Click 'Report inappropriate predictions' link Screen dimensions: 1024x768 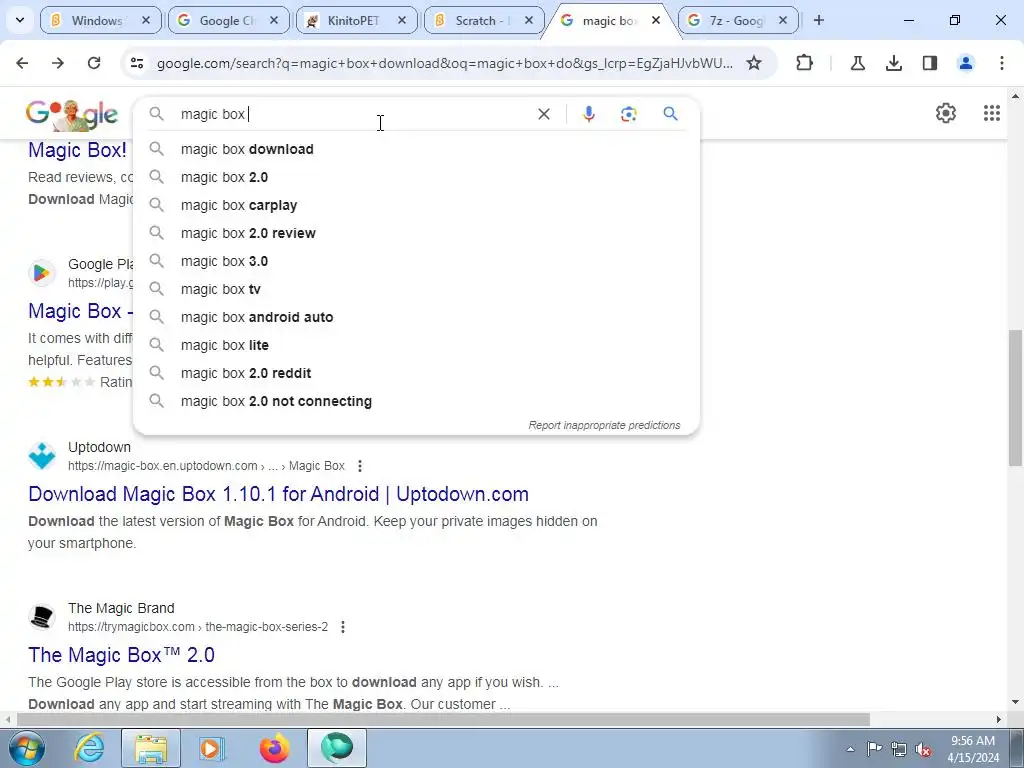[604, 425]
